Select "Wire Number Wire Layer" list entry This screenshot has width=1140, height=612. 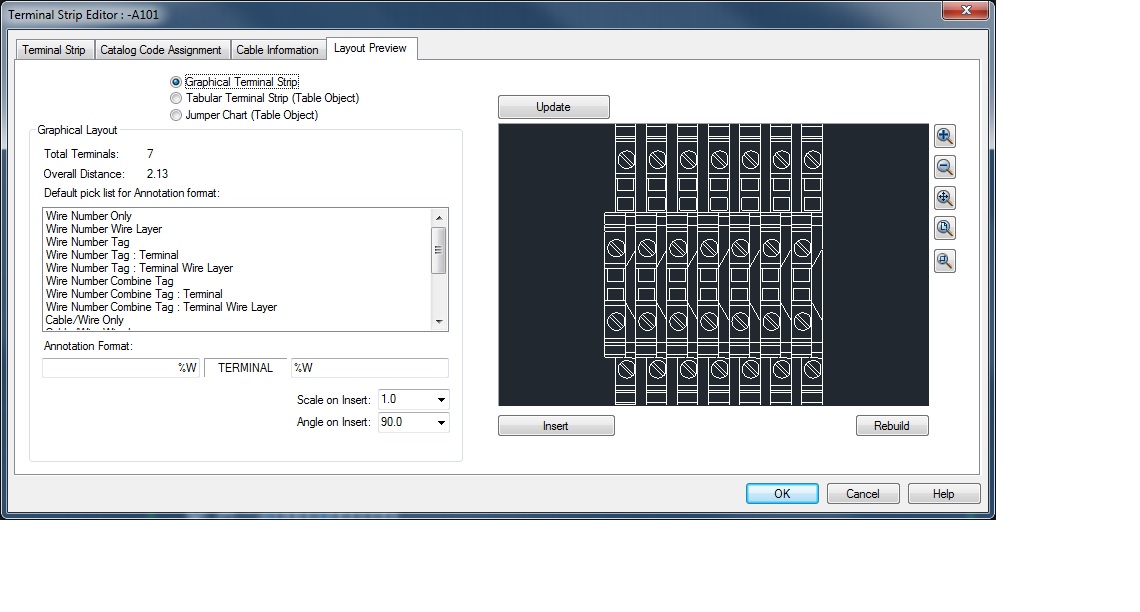(x=104, y=229)
